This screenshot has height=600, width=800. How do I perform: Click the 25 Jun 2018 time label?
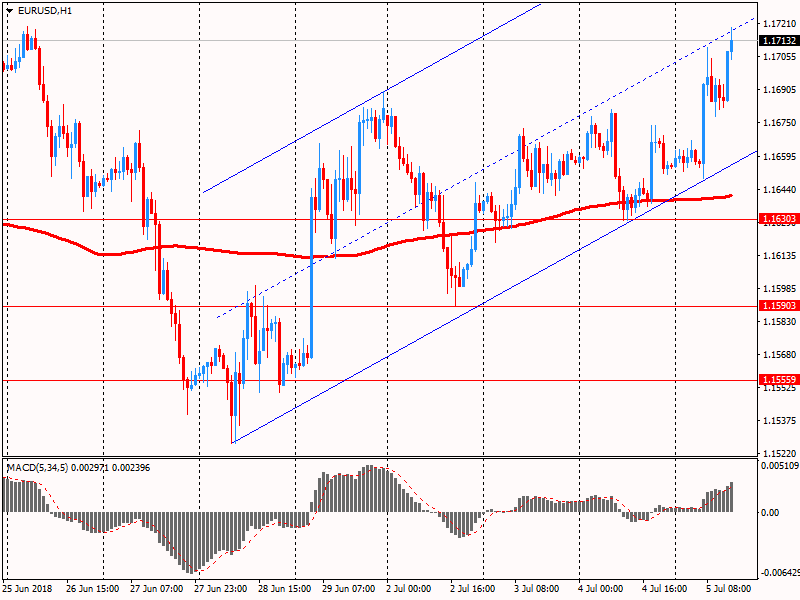pyautogui.click(x=27, y=589)
